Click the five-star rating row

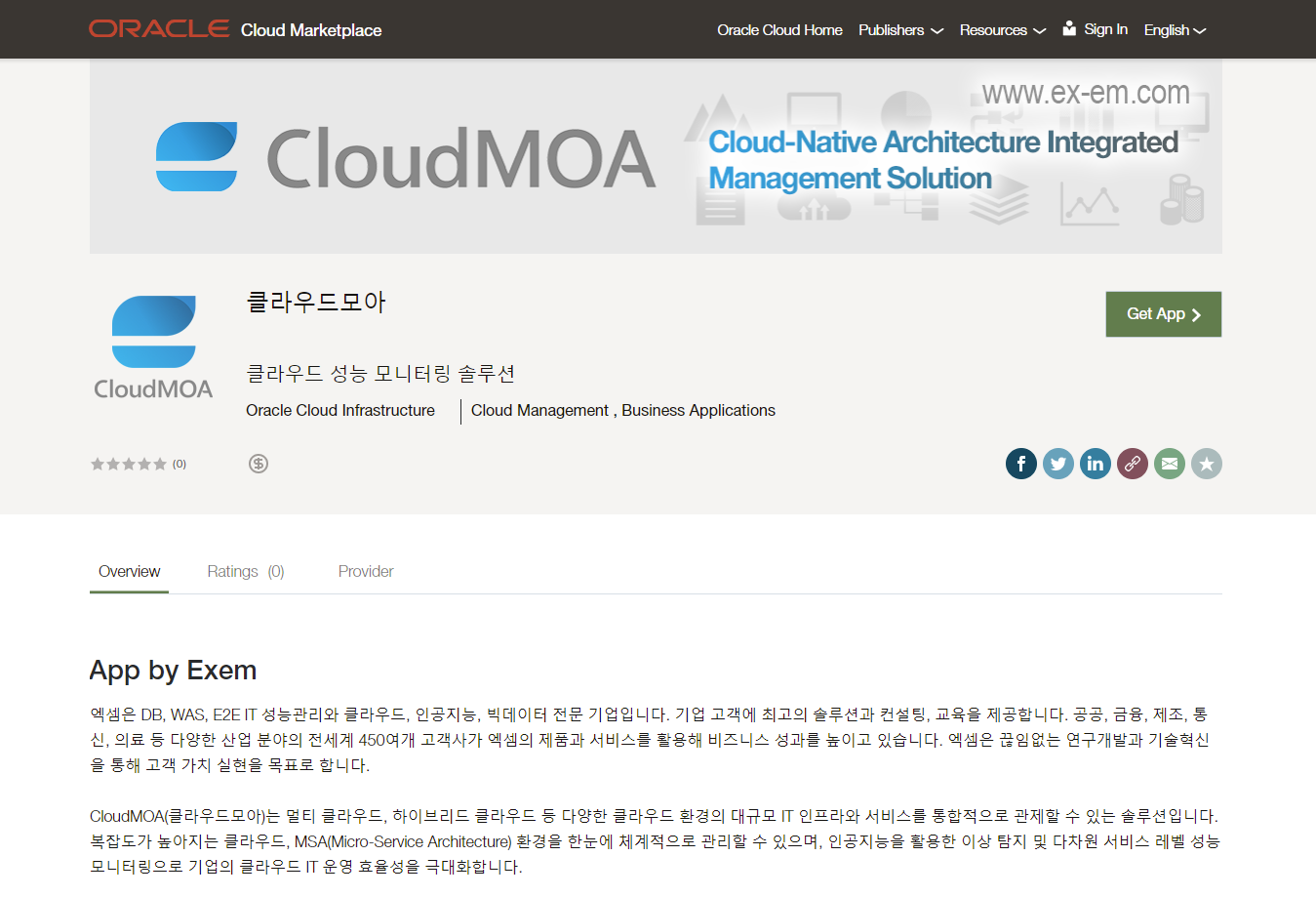tap(129, 464)
